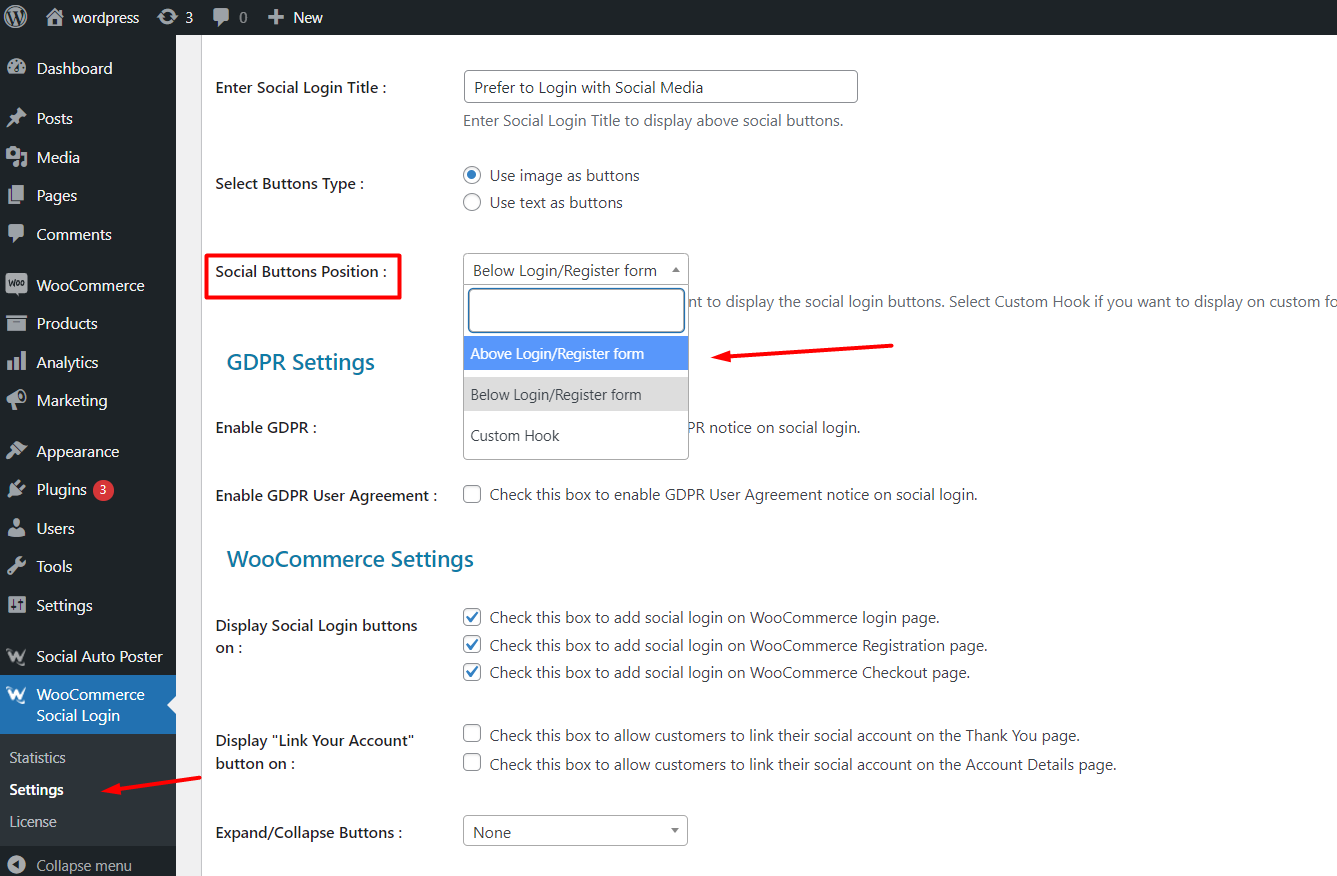Viewport: 1337px width, 876px height.
Task: Select 'Use text as buttons' radio
Action: click(x=472, y=202)
